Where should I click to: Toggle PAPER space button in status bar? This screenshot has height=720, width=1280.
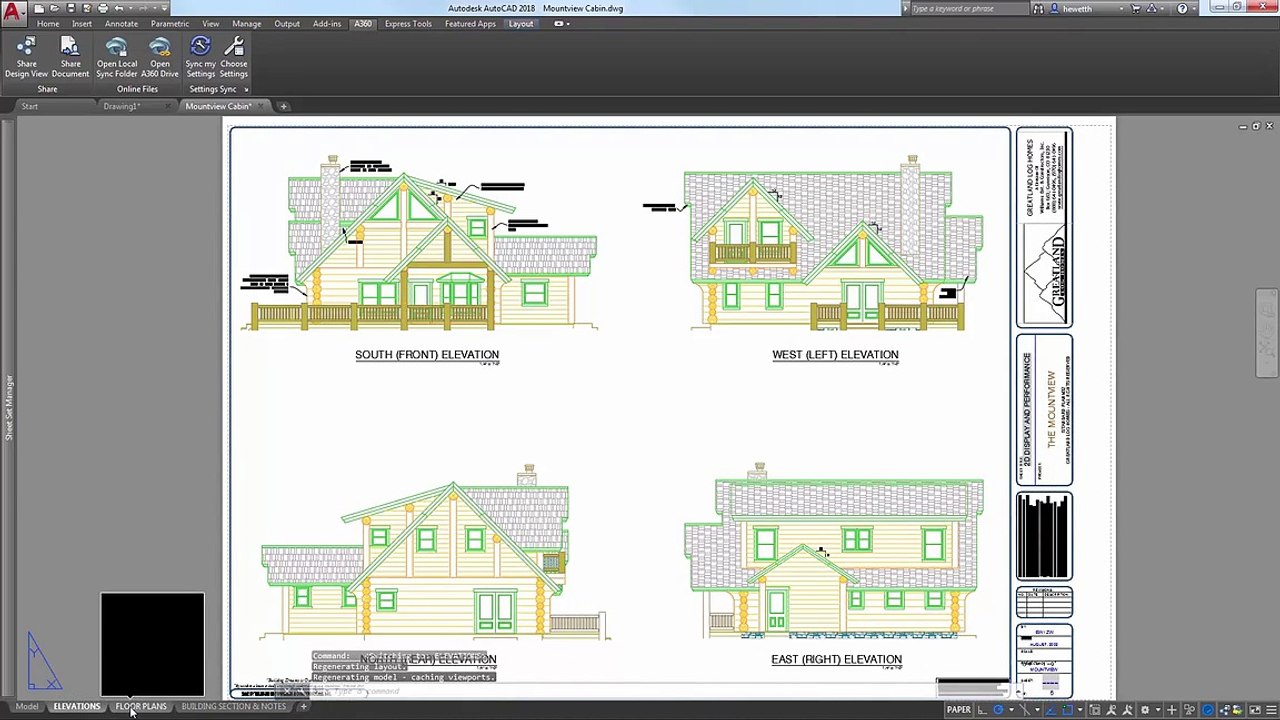pos(959,710)
